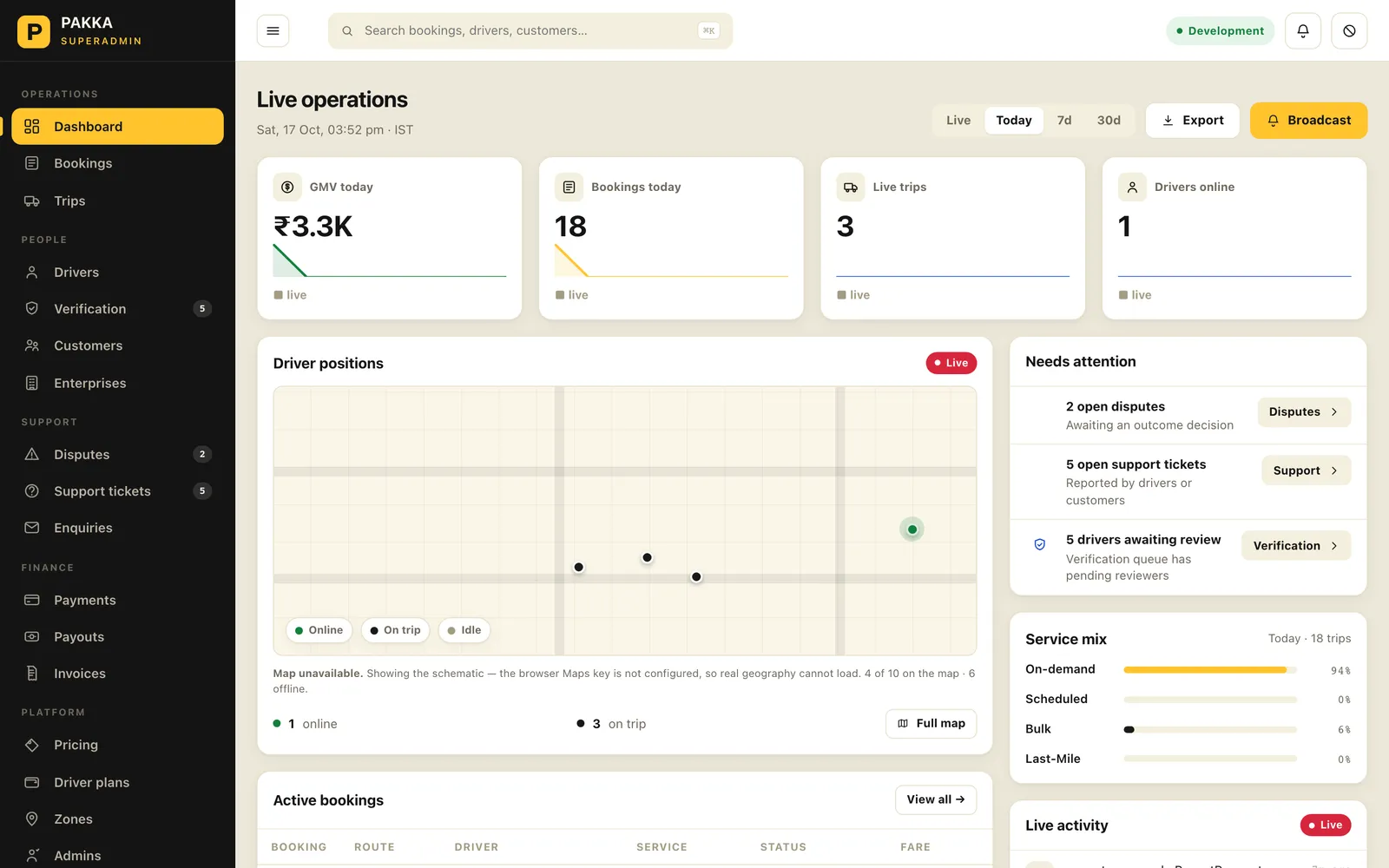The height and width of the screenshot is (868, 1389).
Task: Toggle the sidebar hamburger menu
Action: [x=273, y=31]
